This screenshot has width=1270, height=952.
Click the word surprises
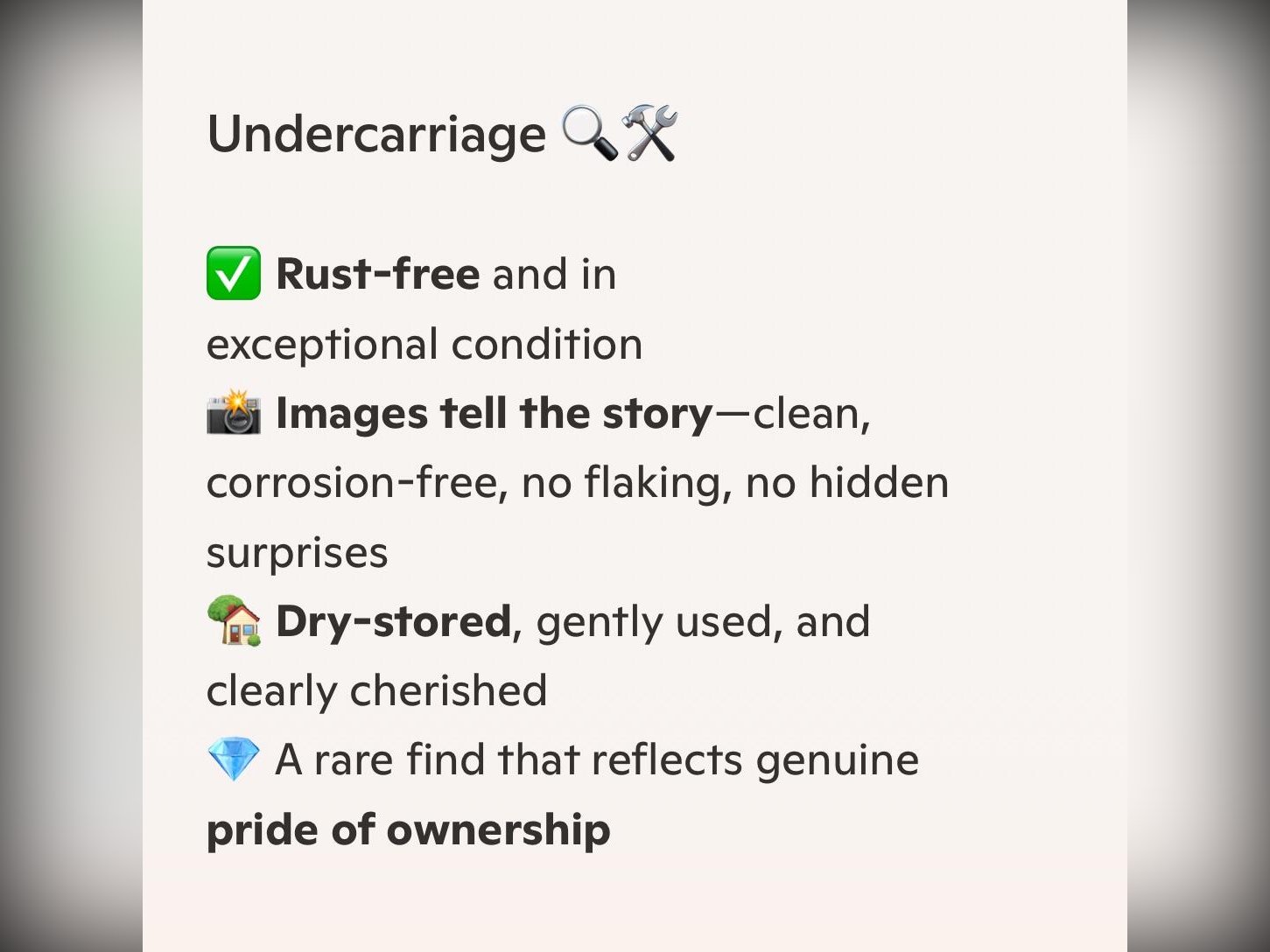coord(298,554)
